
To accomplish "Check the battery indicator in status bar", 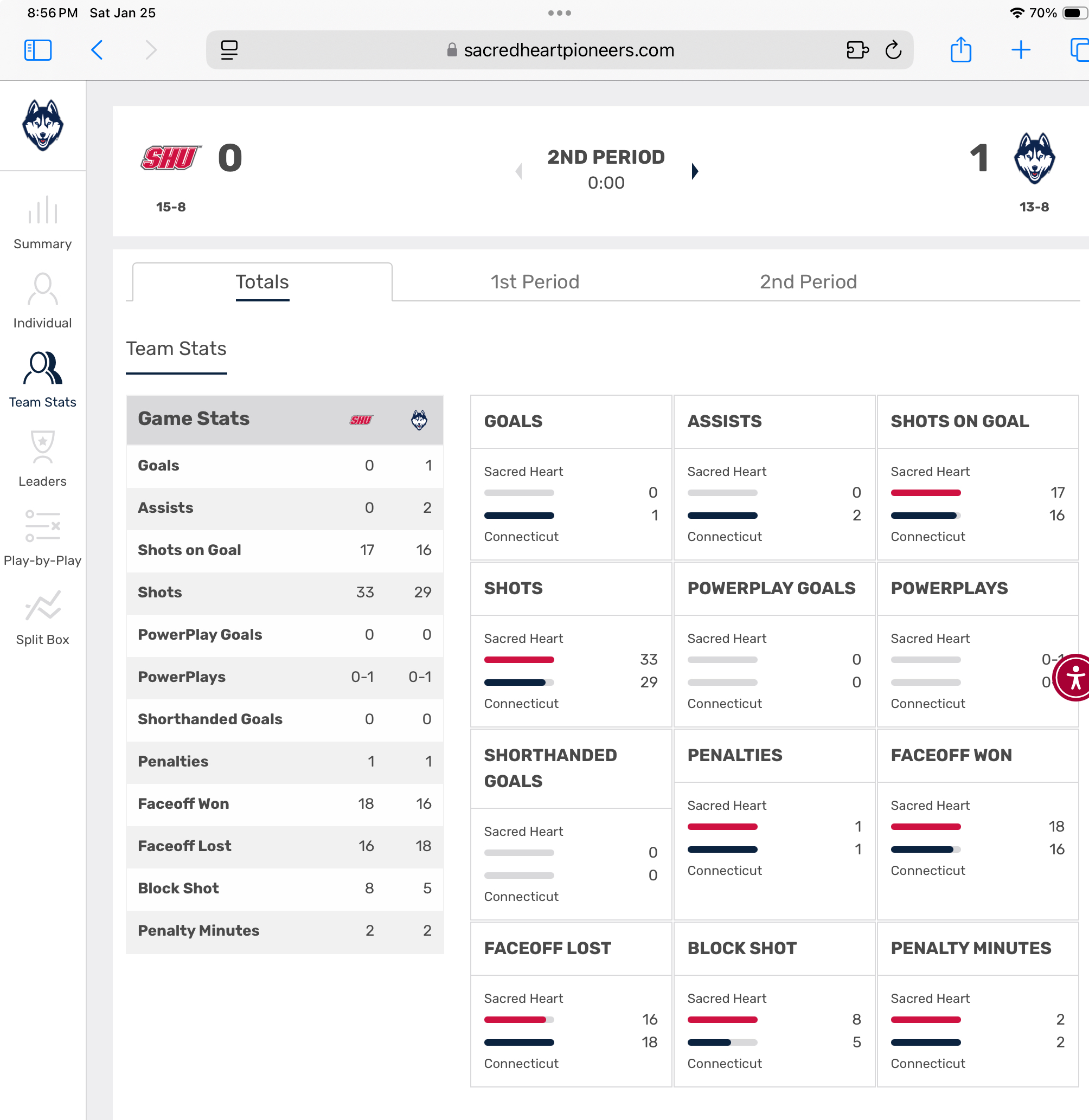I will [x=1074, y=12].
